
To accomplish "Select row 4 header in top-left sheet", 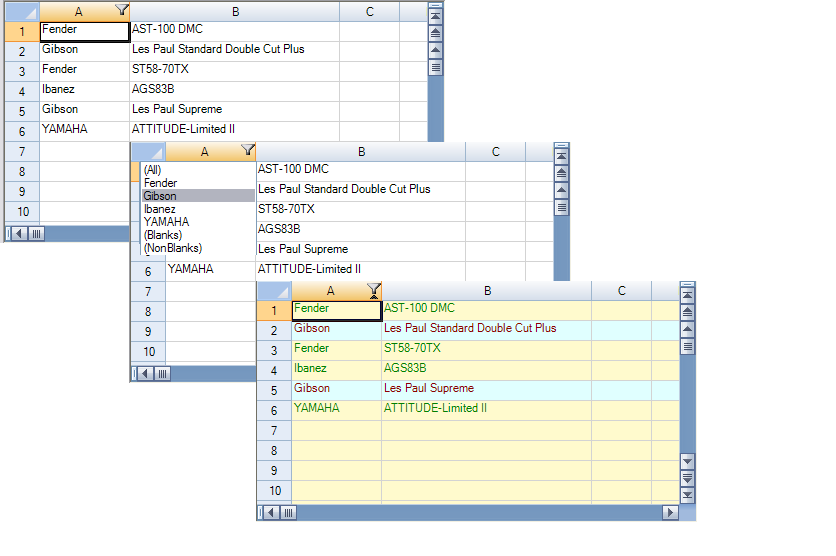I will pos(22,91).
